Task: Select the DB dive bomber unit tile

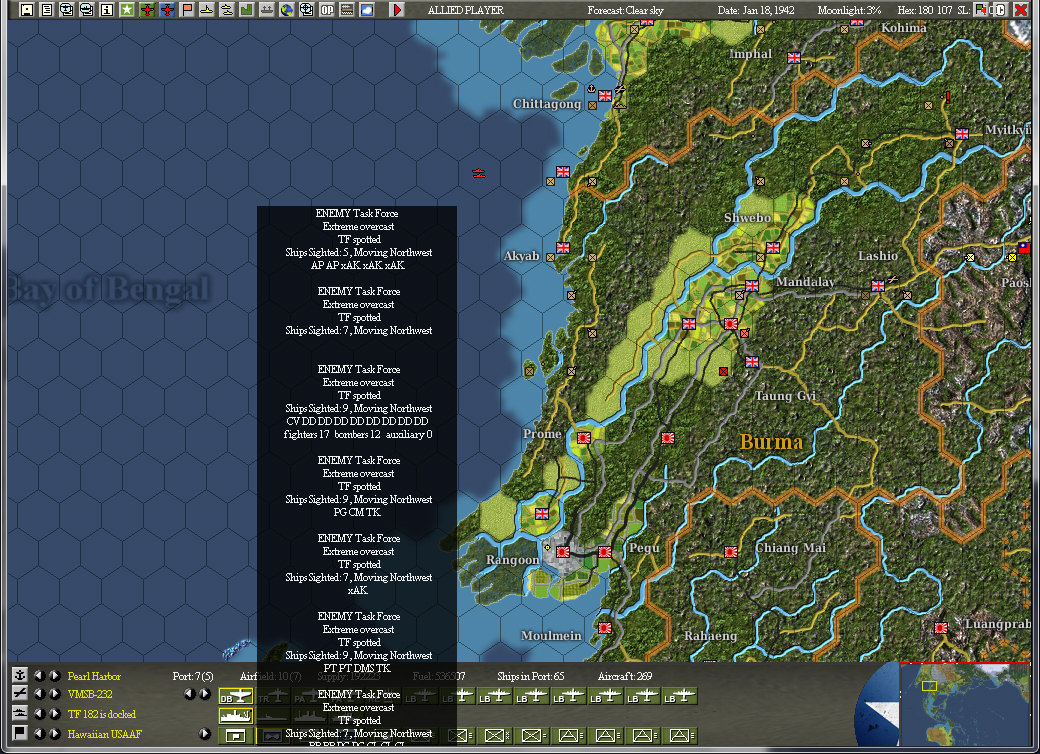Action: tap(236, 696)
